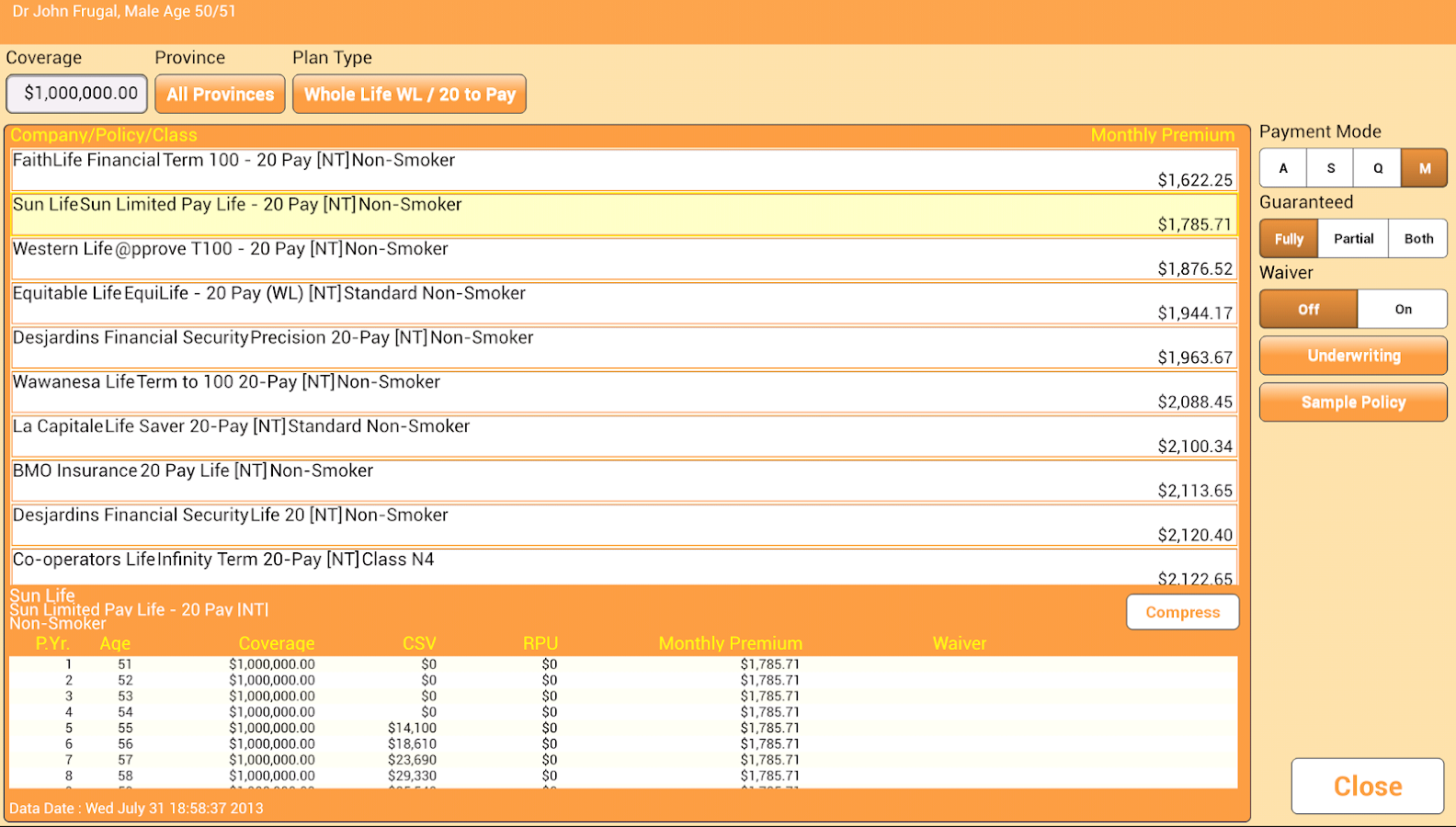Select Desjardins Financial Security Life 20 row
The height and width of the screenshot is (827, 1456).
click(623, 525)
